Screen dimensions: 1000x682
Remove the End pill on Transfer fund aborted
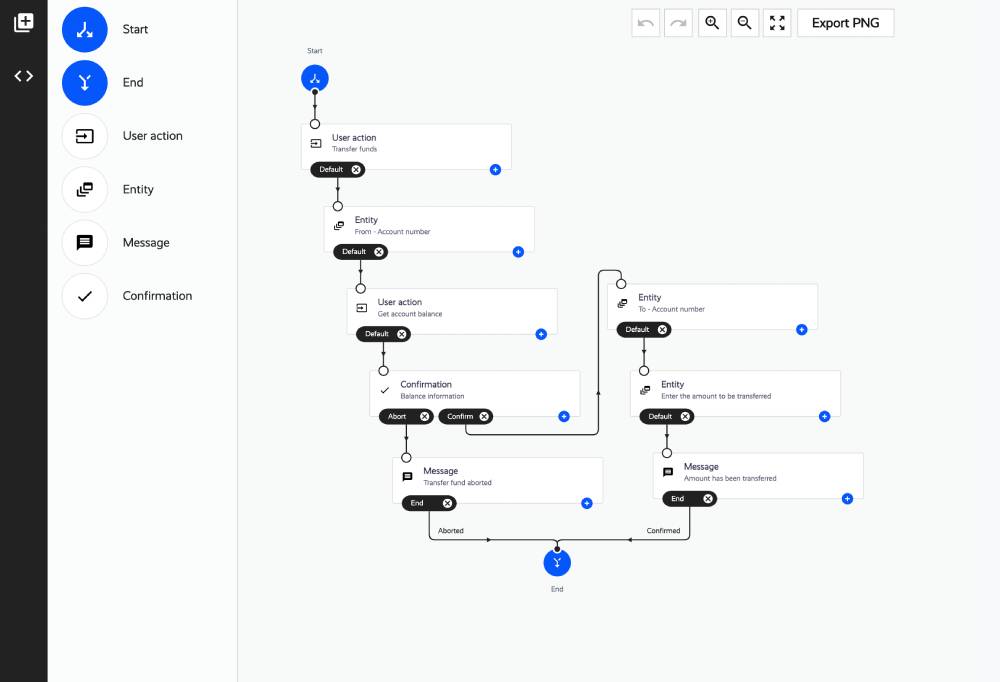pyautogui.click(x=448, y=503)
